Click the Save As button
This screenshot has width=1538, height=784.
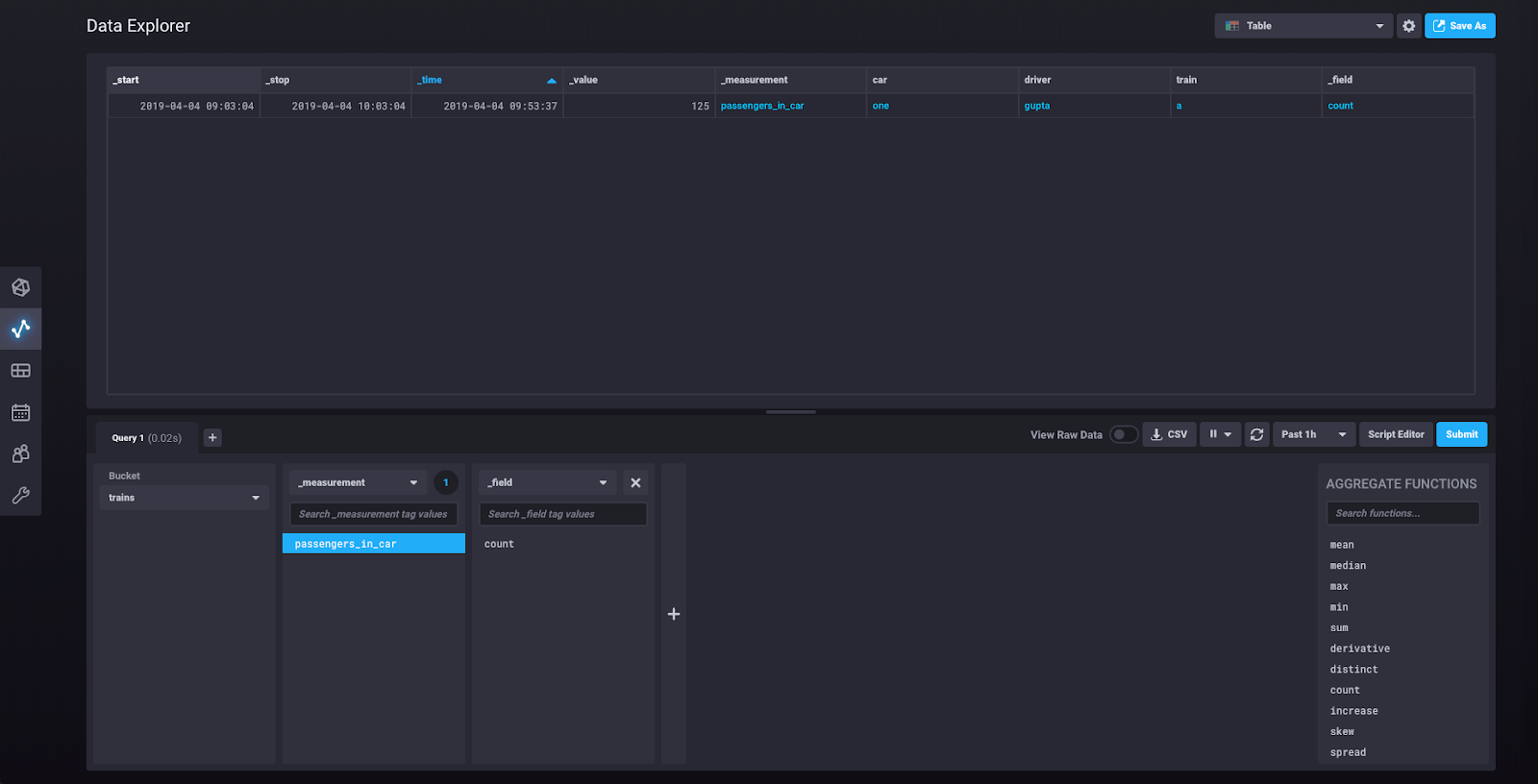[1459, 26]
